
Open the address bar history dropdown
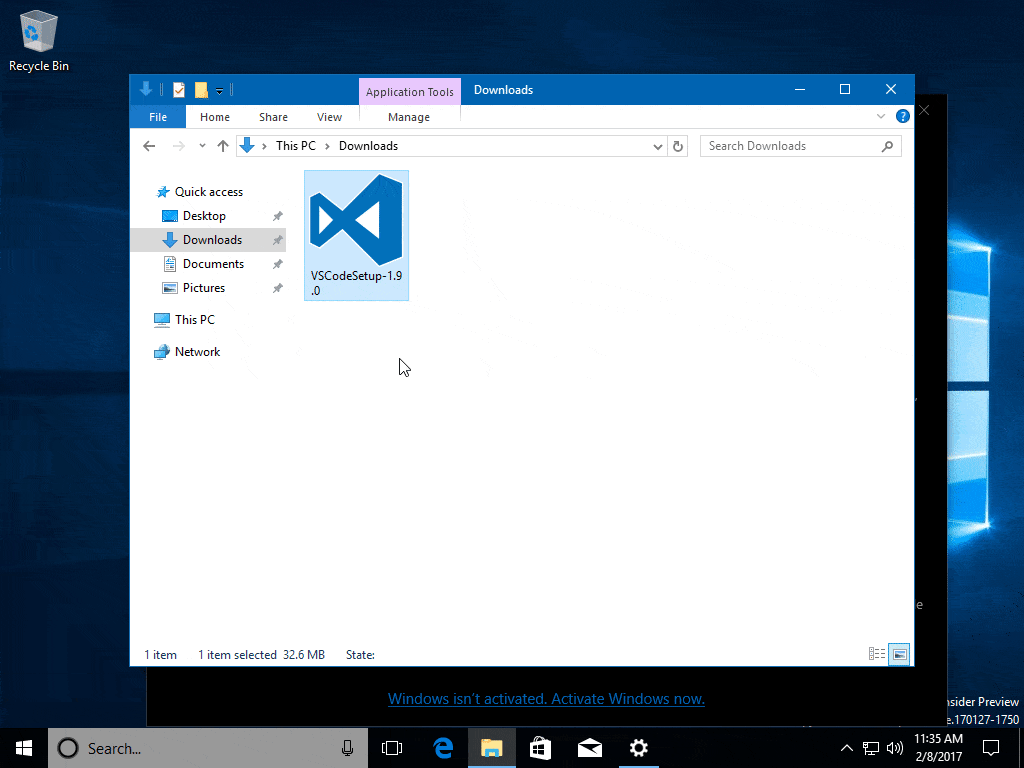658,146
